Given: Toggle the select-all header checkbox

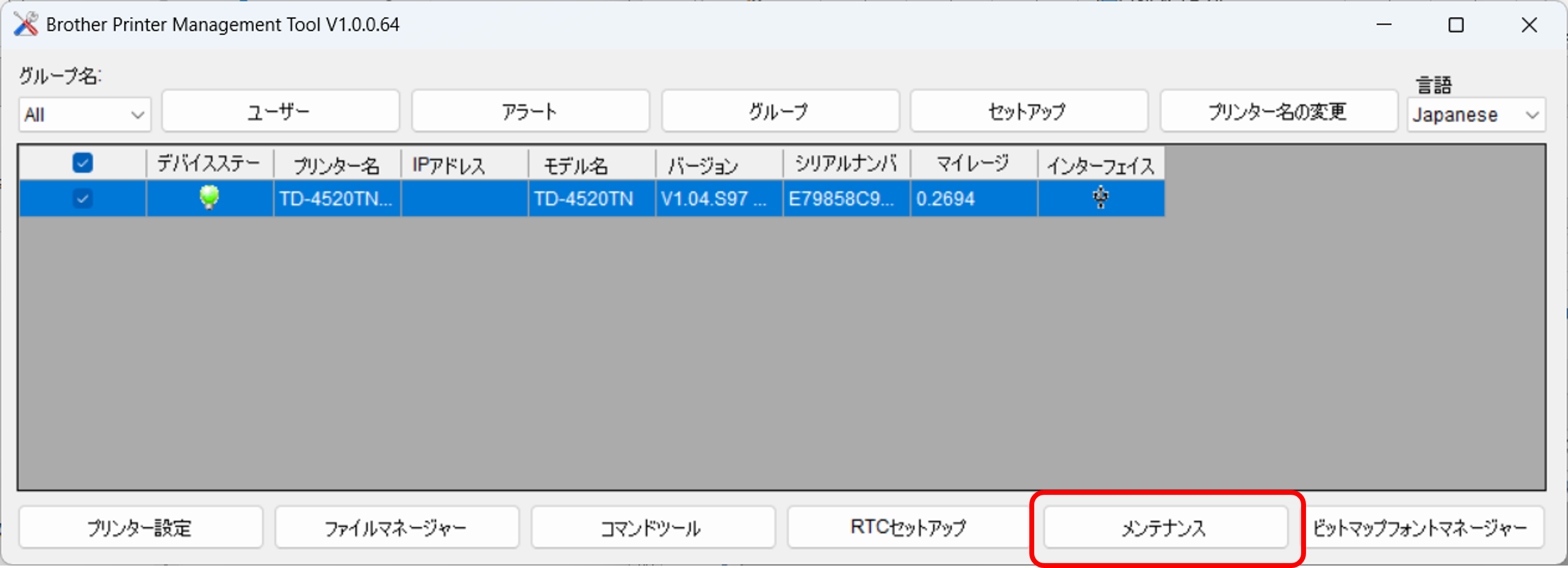Looking at the screenshot, I should click(x=82, y=162).
